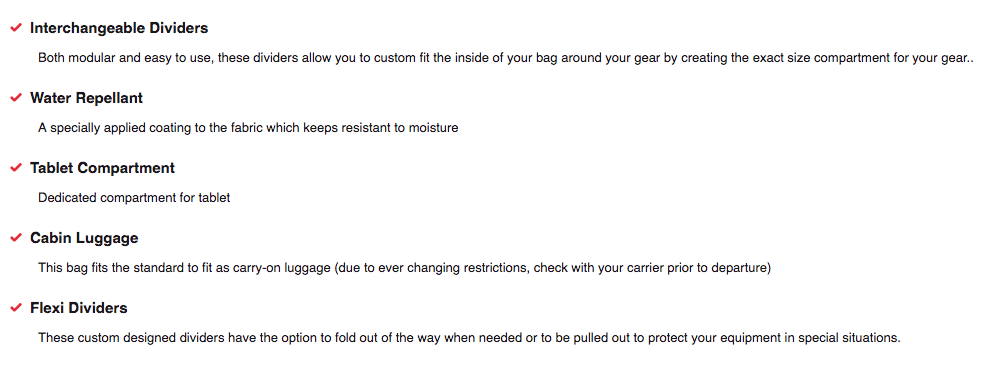Viewport: 1003px width, 373px height.
Task: Click the red checkmark beside Cabin Luggage
Action: point(16,238)
